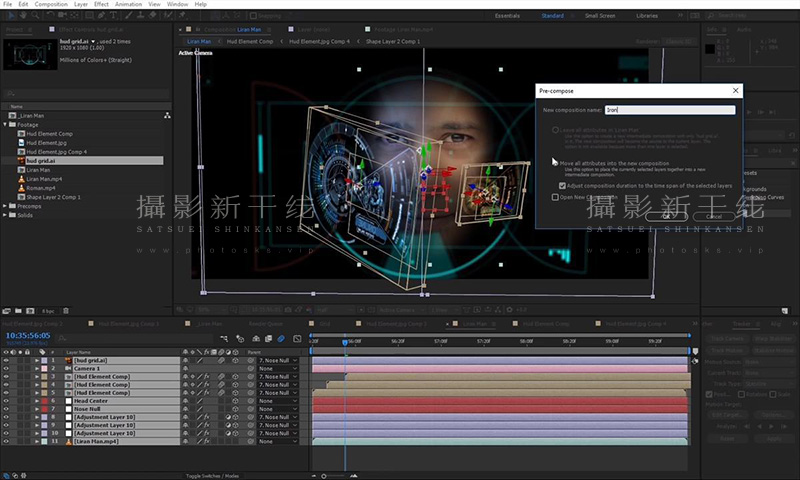800x480 pixels.
Task: Select the Zoom magnifier tool
Action: coord(35,15)
